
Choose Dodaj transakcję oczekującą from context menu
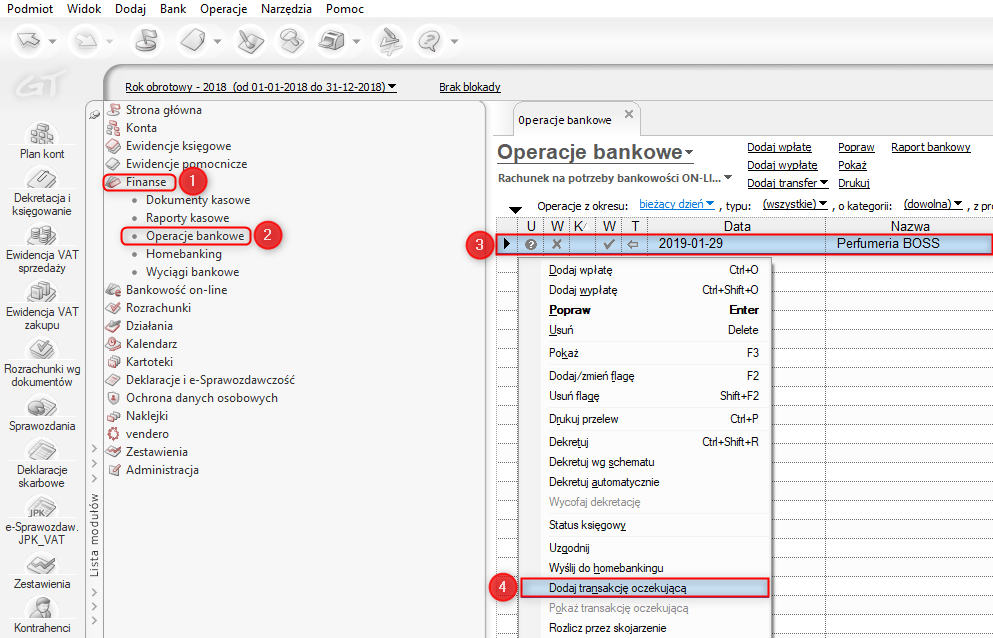pos(617,588)
